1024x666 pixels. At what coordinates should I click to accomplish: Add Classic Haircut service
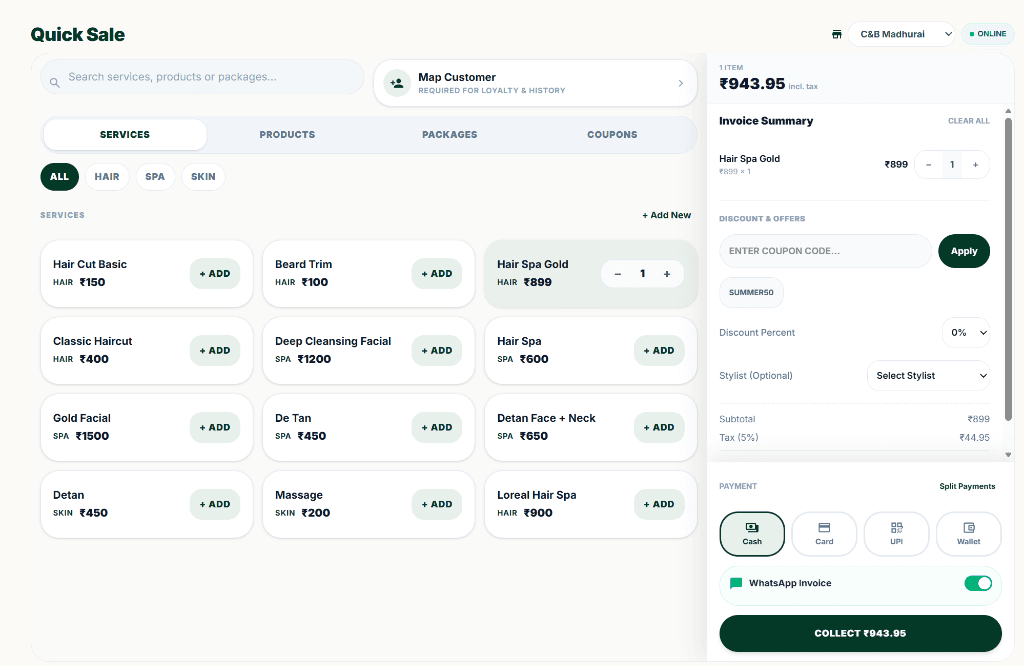[x=215, y=351]
